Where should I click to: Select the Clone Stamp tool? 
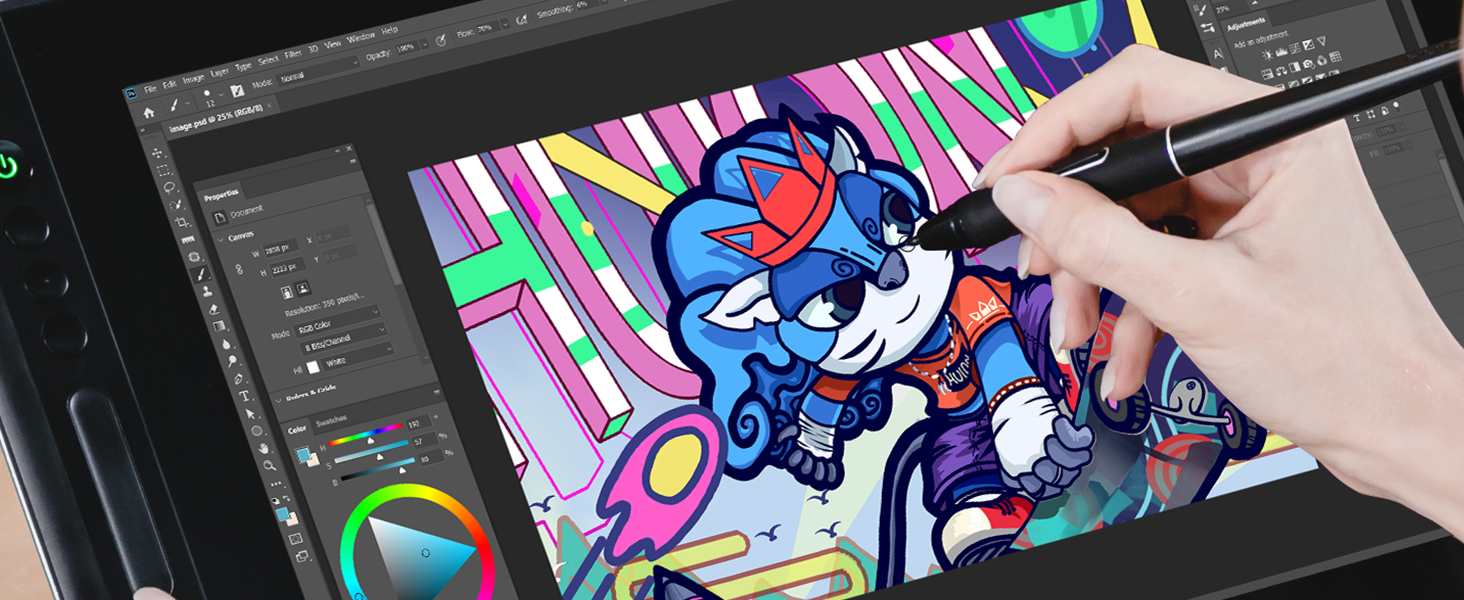[x=207, y=291]
